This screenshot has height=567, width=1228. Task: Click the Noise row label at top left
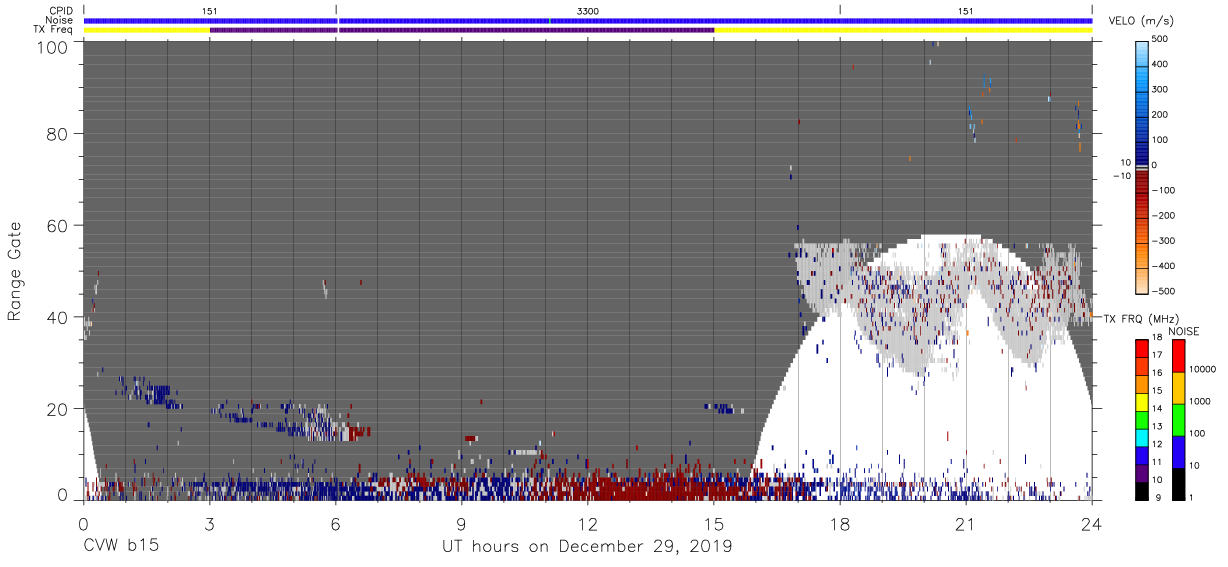(x=60, y=20)
